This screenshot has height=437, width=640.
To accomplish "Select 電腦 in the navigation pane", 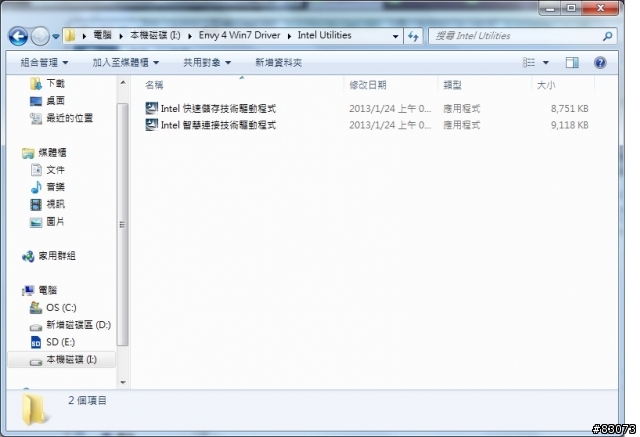I will point(47,290).
